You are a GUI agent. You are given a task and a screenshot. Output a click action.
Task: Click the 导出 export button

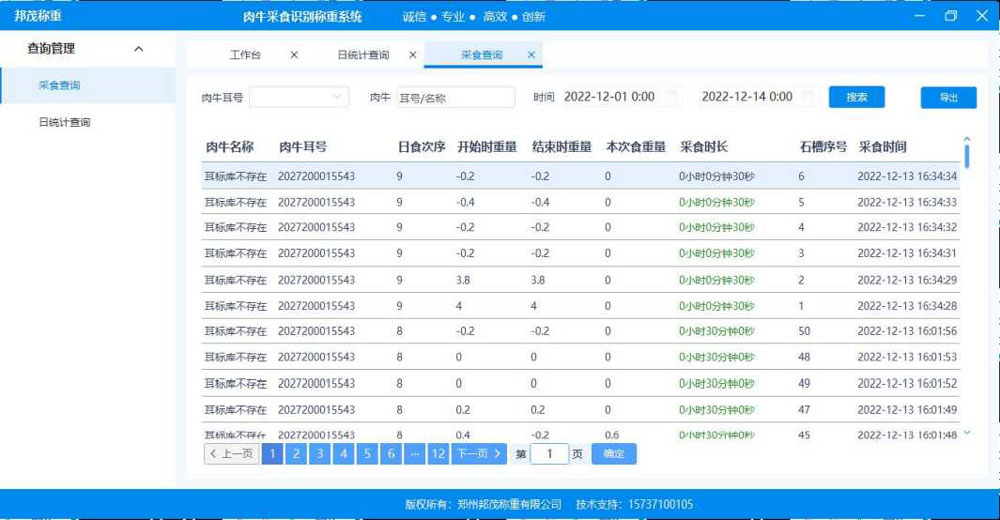(948, 97)
